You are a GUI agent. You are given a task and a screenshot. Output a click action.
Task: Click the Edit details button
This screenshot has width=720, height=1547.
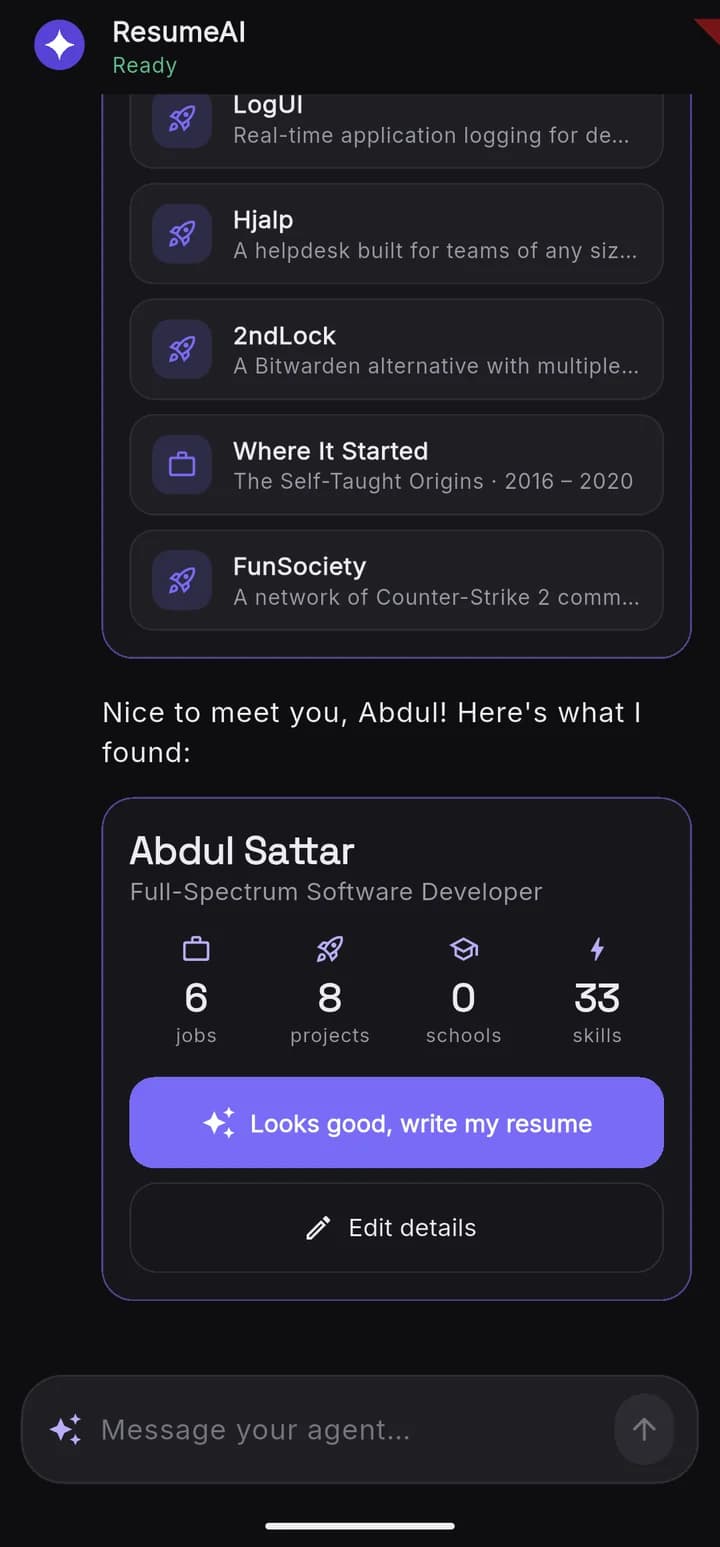point(396,1228)
